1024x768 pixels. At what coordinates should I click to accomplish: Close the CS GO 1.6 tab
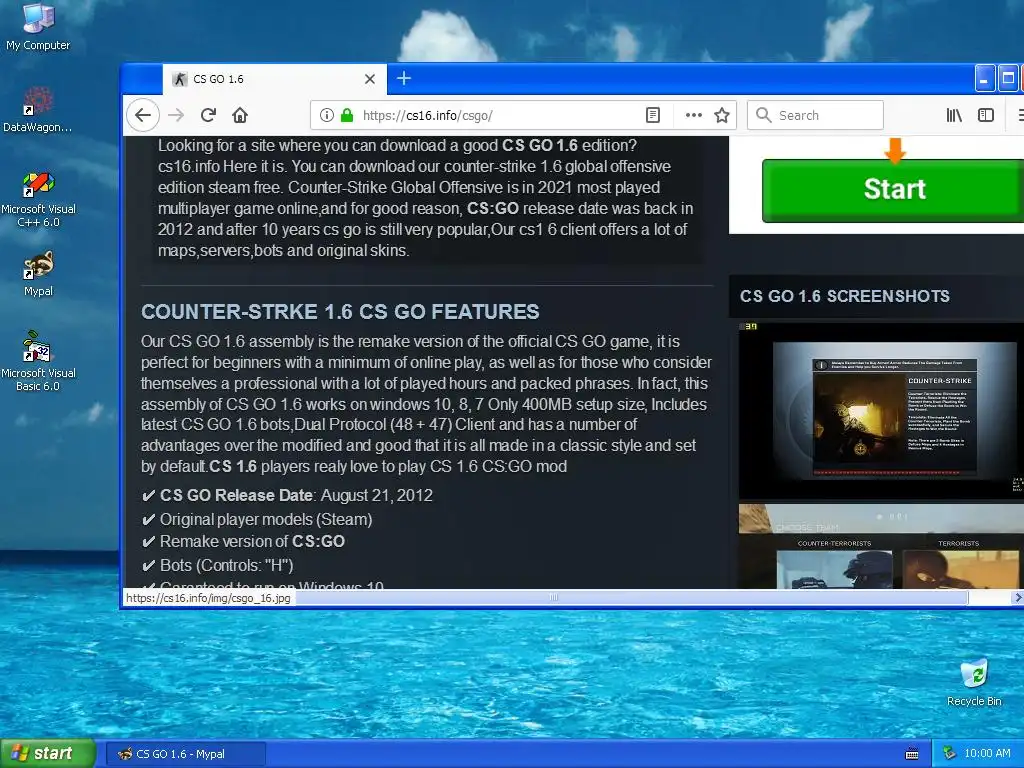tap(370, 79)
